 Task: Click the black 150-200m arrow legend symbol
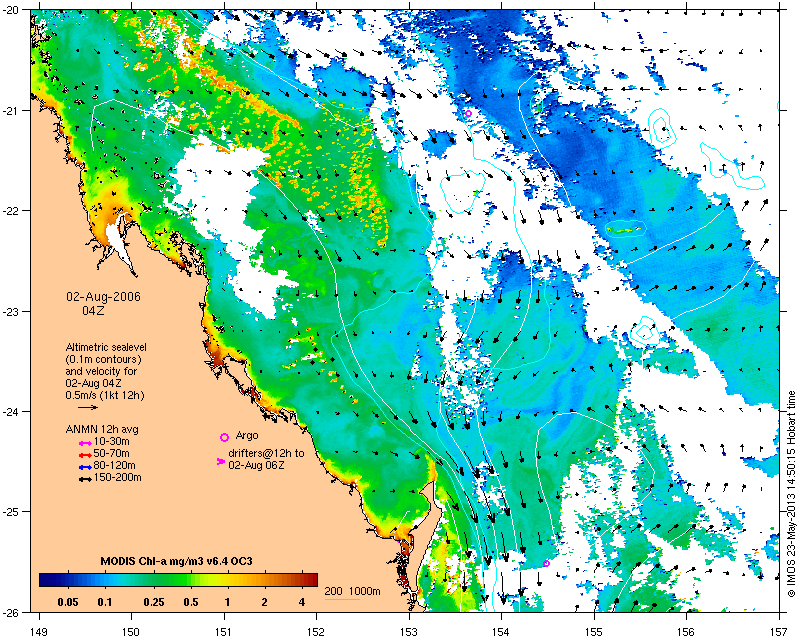pos(85,479)
